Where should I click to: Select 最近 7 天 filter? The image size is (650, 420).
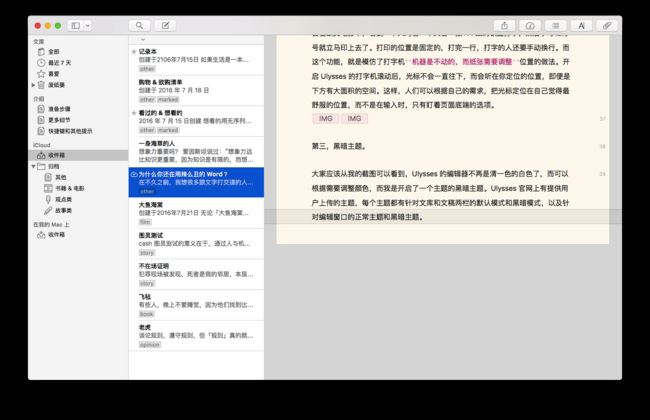click(x=59, y=63)
